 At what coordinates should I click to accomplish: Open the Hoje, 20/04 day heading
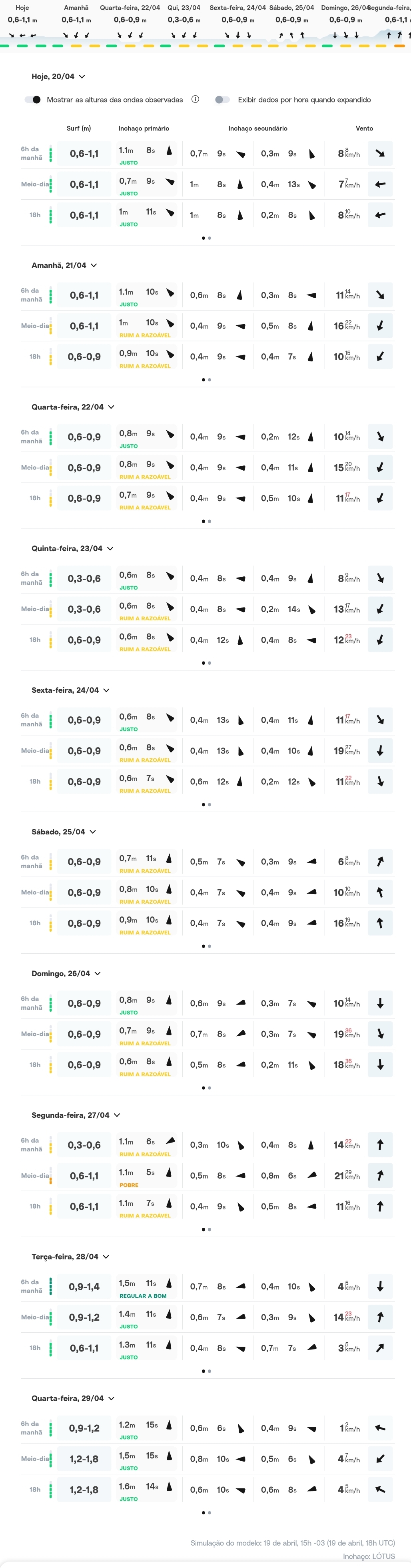tap(53, 77)
